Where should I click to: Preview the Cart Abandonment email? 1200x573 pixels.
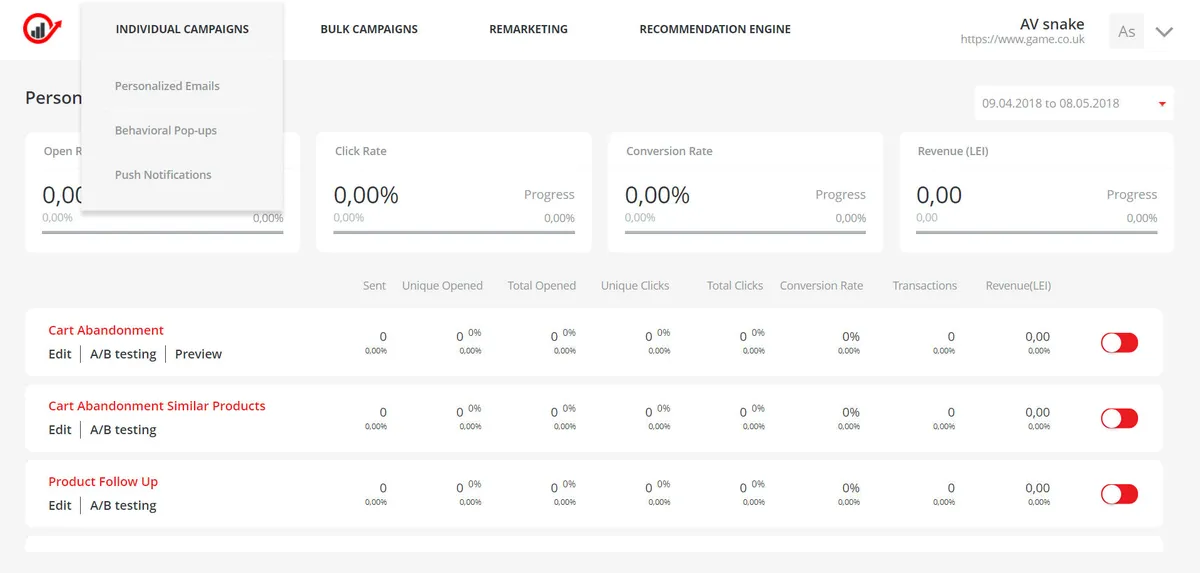(198, 354)
